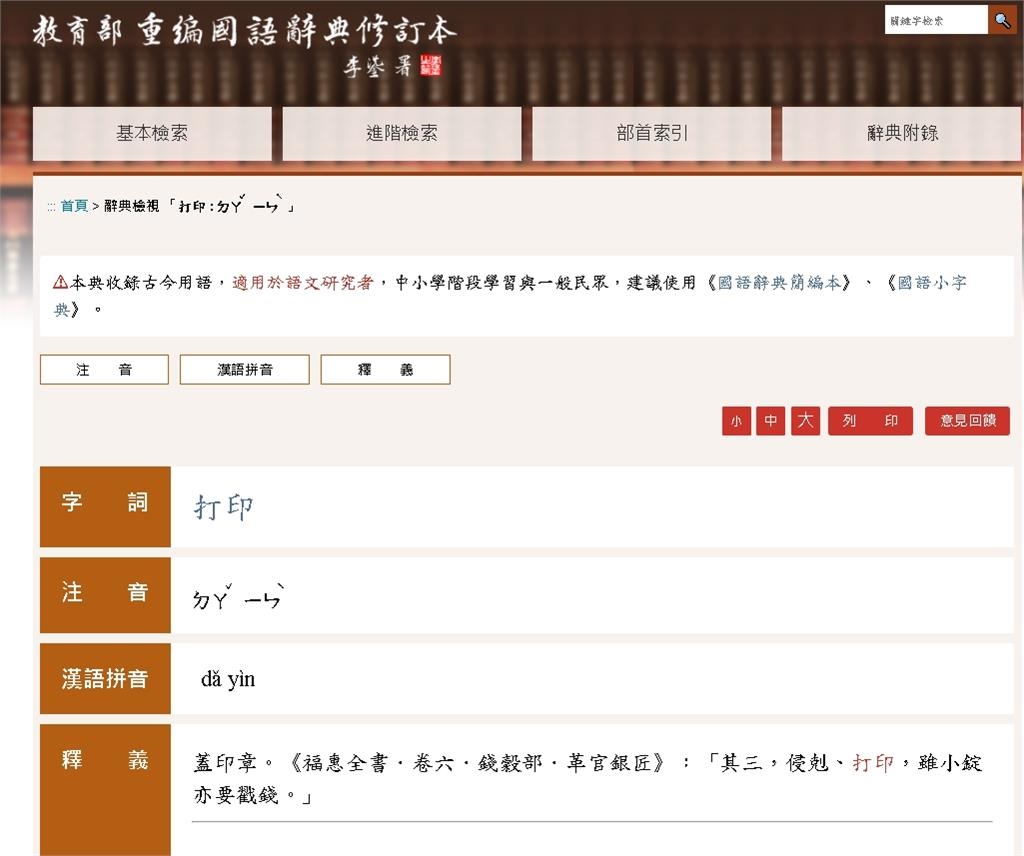Select 大 font size
The width and height of the screenshot is (1024, 856).
[x=805, y=421]
